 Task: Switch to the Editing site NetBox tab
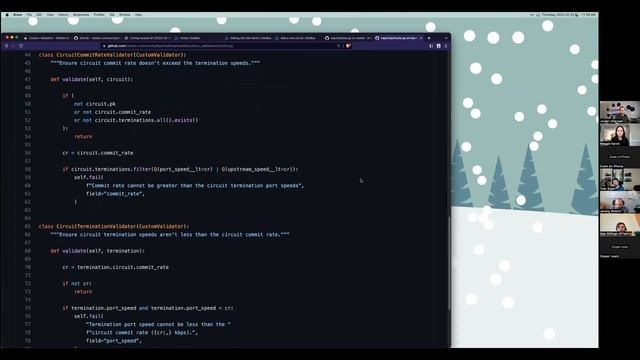pyautogui.click(x=248, y=38)
